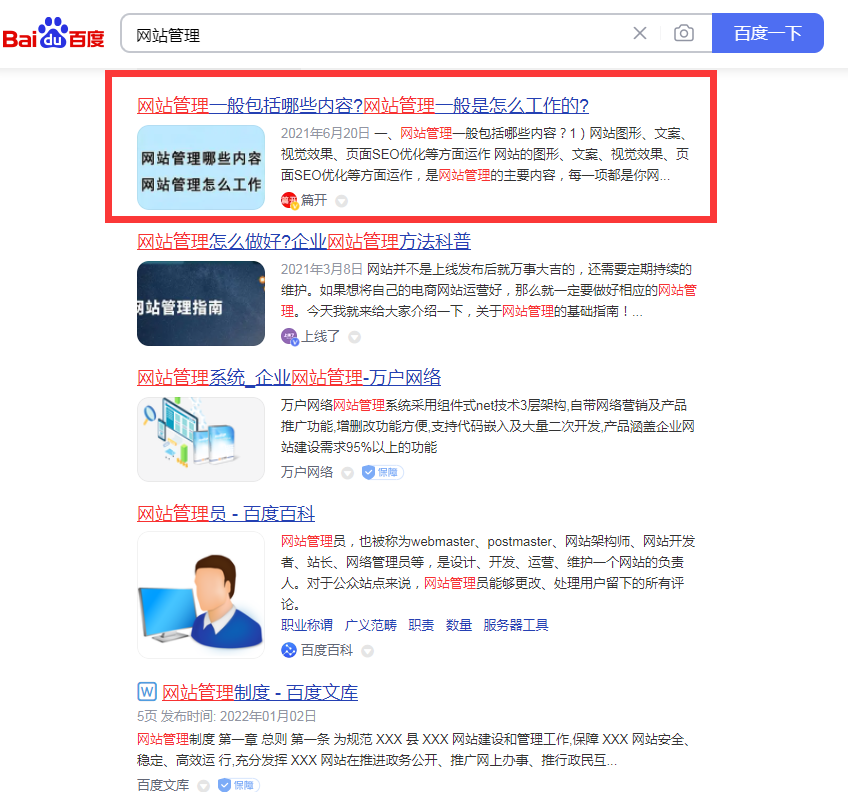Open the 网站管理一般包括哪些内容 result title
This screenshot has height=792, width=848.
tap(362, 105)
